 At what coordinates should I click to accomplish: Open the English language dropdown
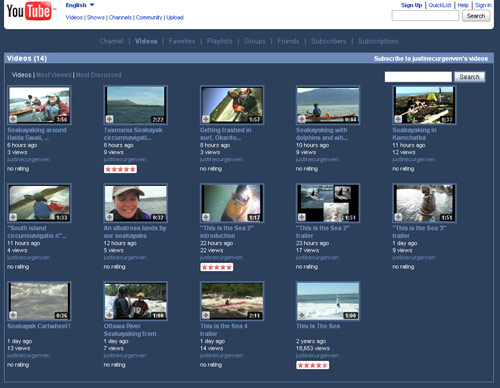[80, 5]
